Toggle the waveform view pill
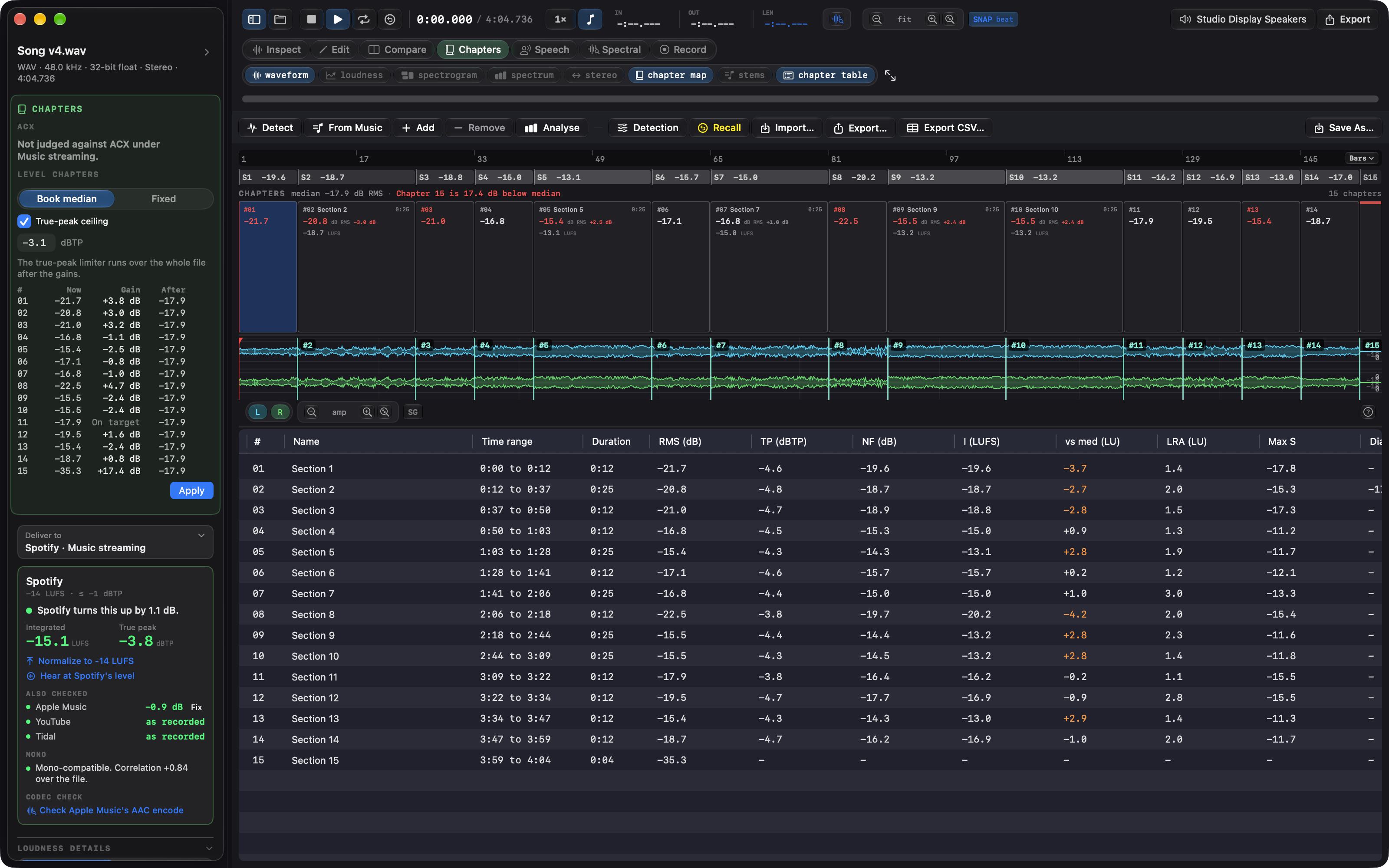Image resolution: width=1389 pixels, height=868 pixels. 280,75
